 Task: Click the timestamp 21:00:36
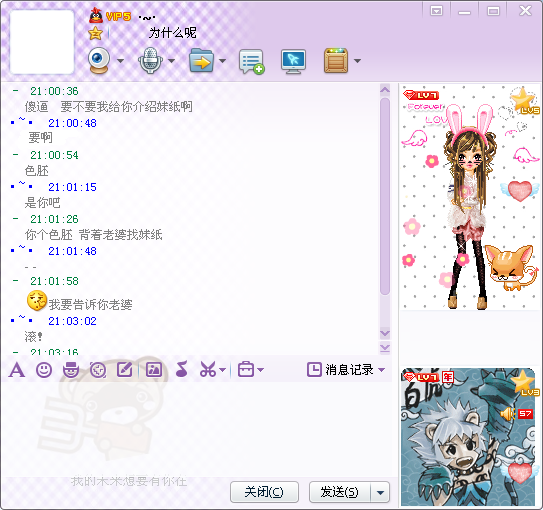54,91
